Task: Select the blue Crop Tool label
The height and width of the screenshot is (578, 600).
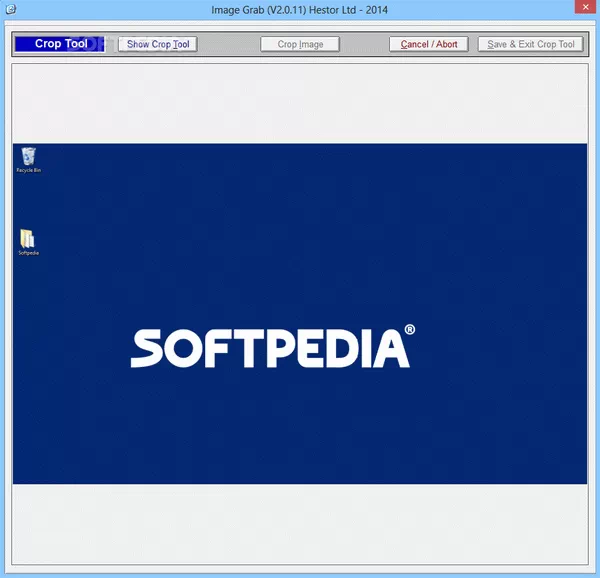Action: point(60,44)
